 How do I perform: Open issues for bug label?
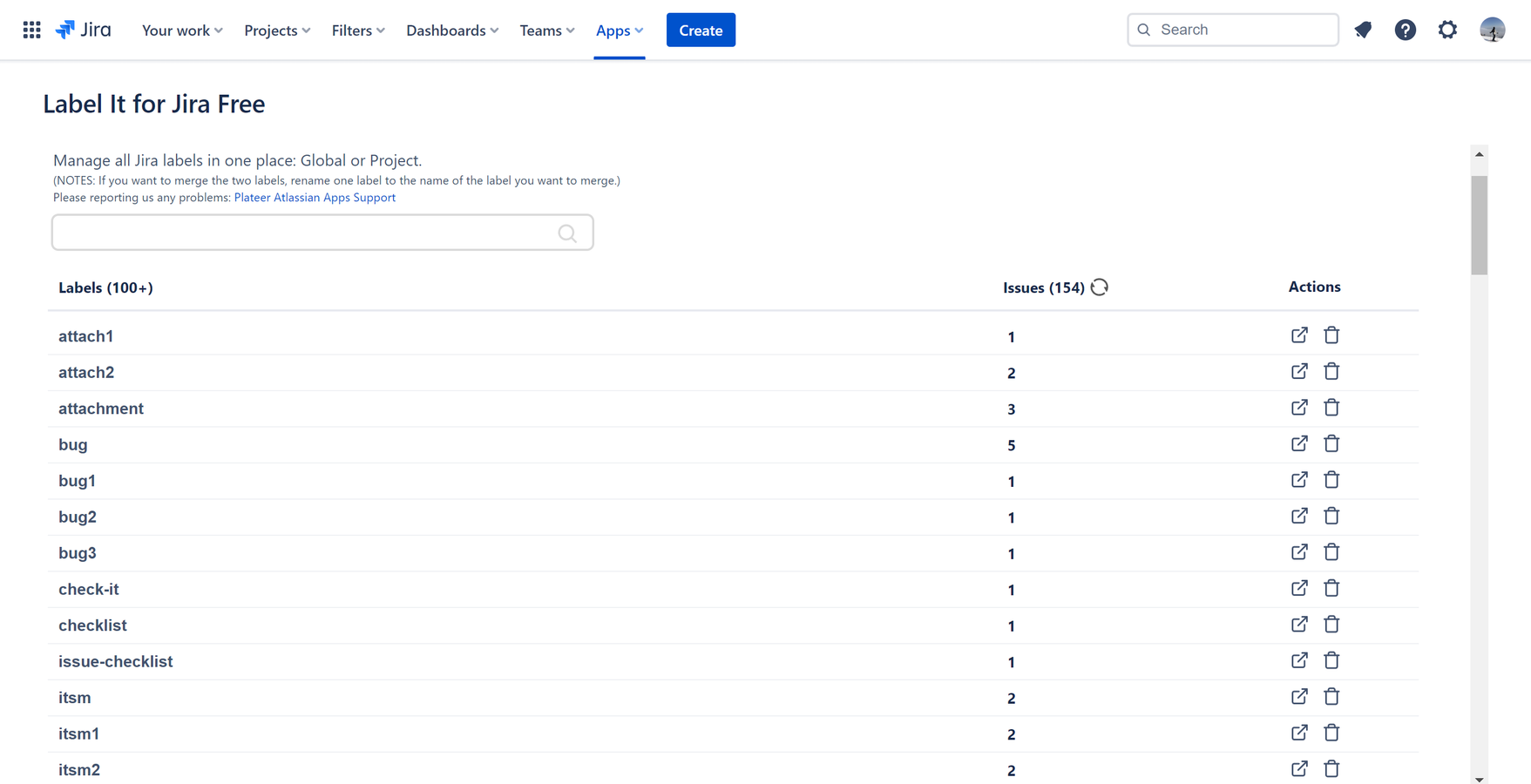[1299, 443]
